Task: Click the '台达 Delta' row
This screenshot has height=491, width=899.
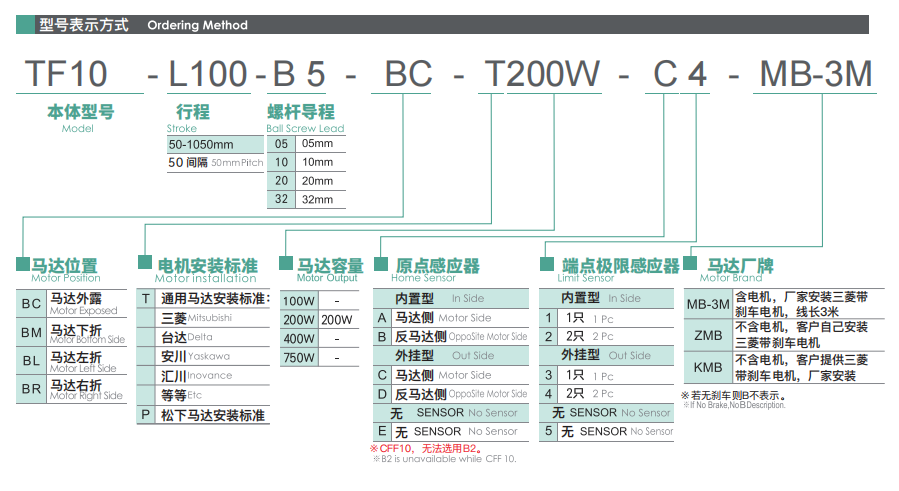Action: 204,337
